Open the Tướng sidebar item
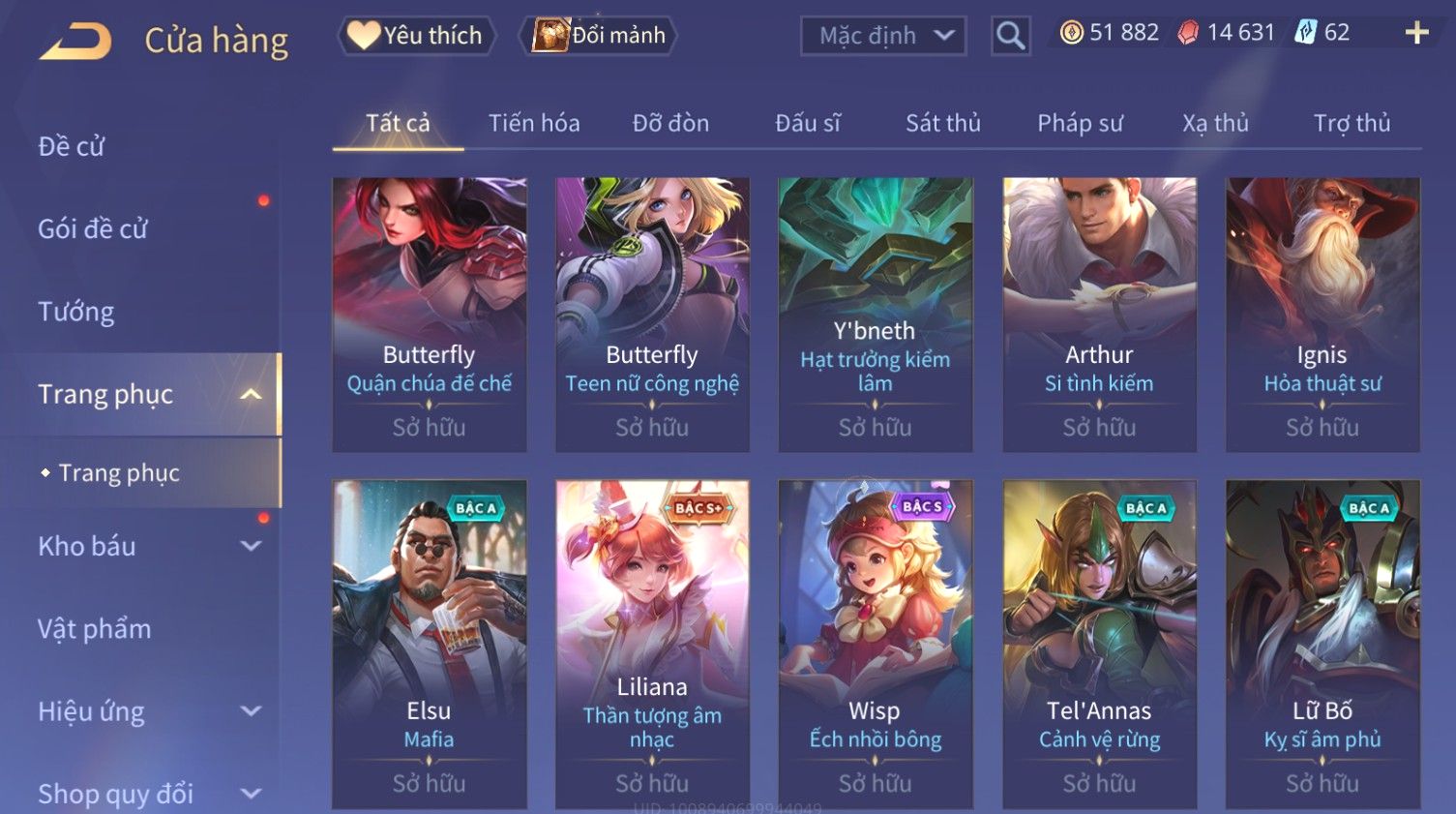Screen dimensions: 1456x814 coord(75,312)
